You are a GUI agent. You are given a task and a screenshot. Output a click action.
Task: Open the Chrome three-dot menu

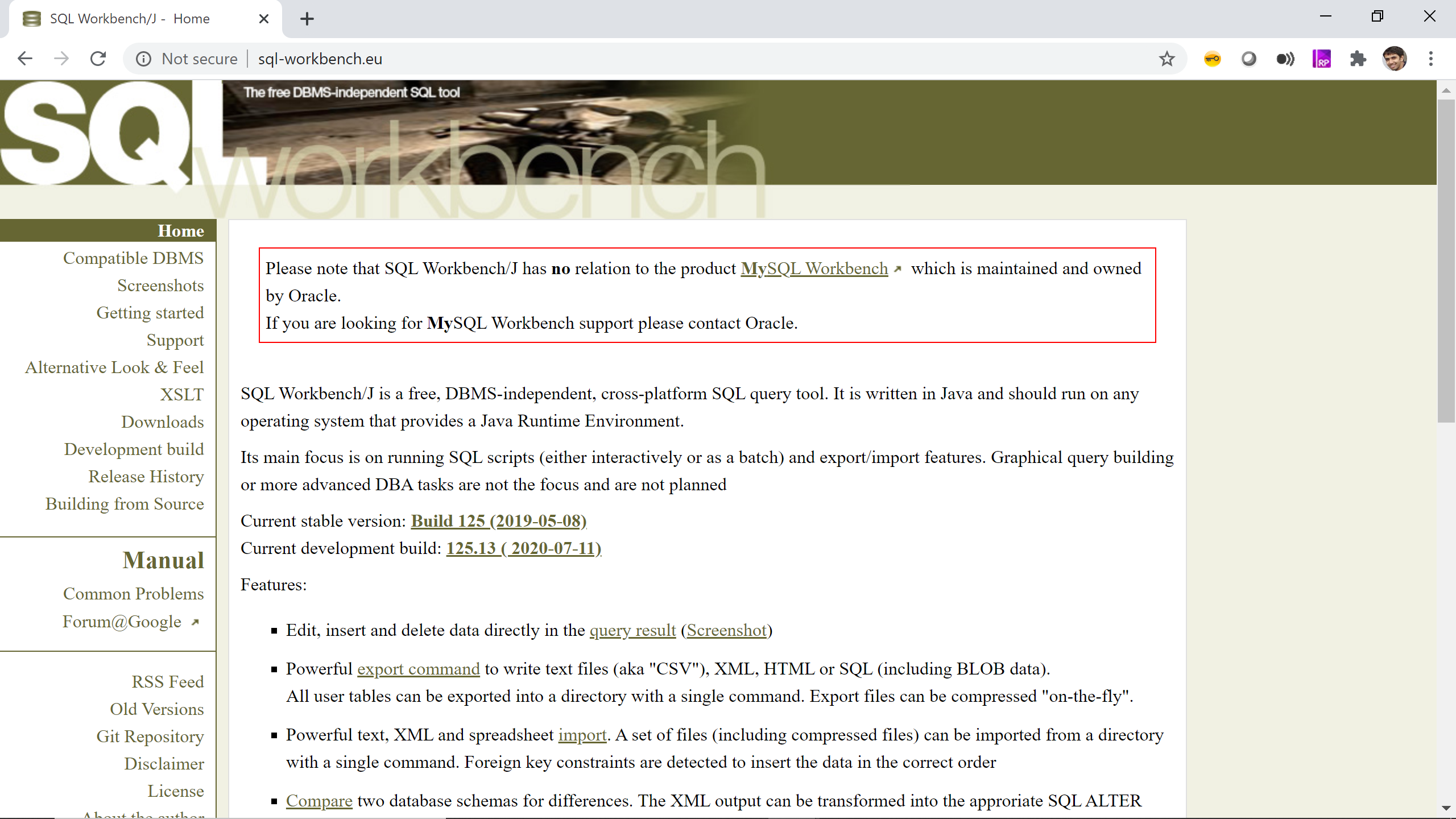(x=1430, y=59)
